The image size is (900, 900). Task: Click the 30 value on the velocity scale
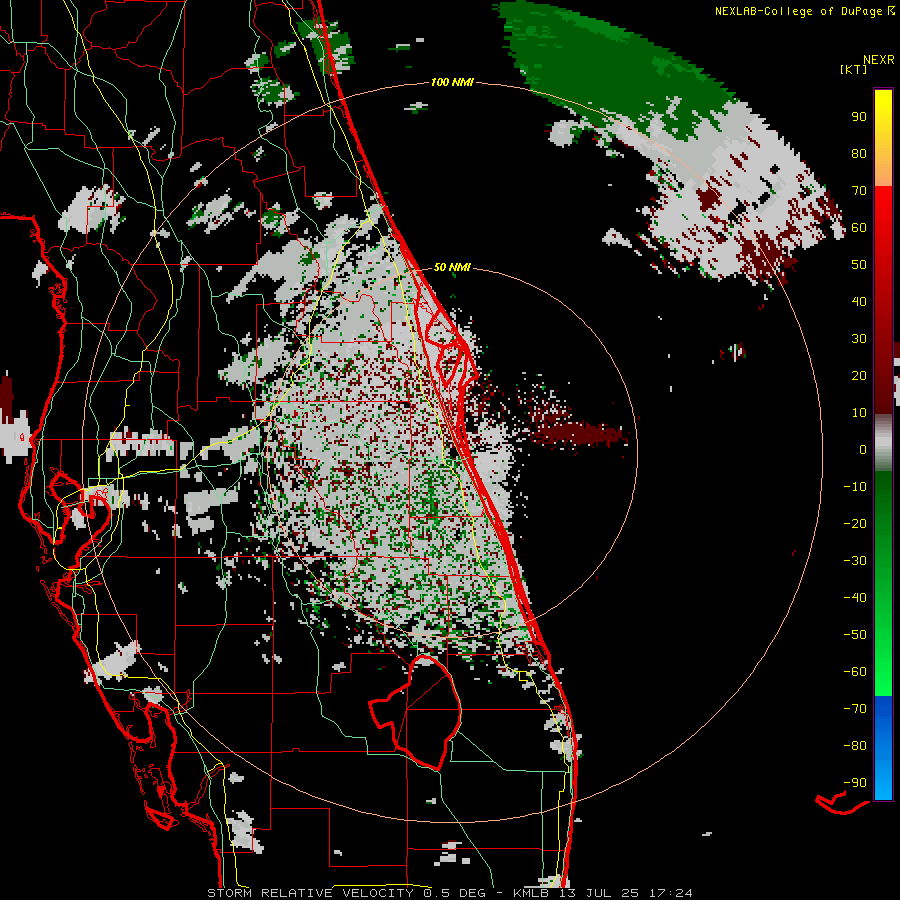[x=859, y=339]
